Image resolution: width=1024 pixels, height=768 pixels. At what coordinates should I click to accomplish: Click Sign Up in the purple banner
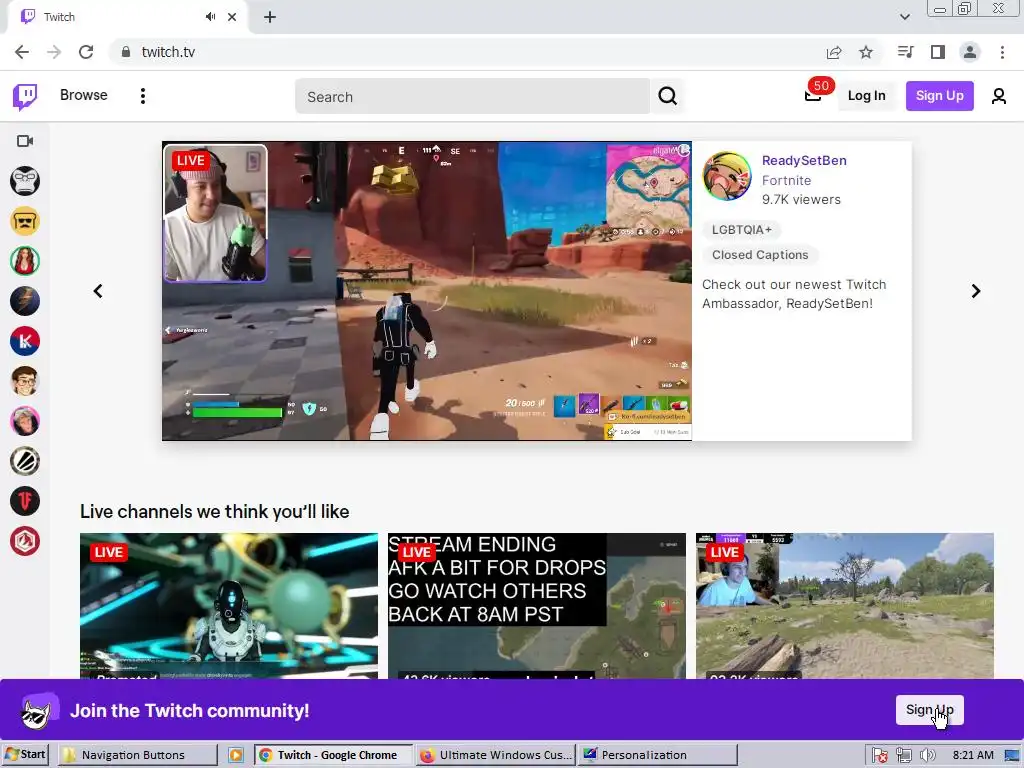click(929, 710)
